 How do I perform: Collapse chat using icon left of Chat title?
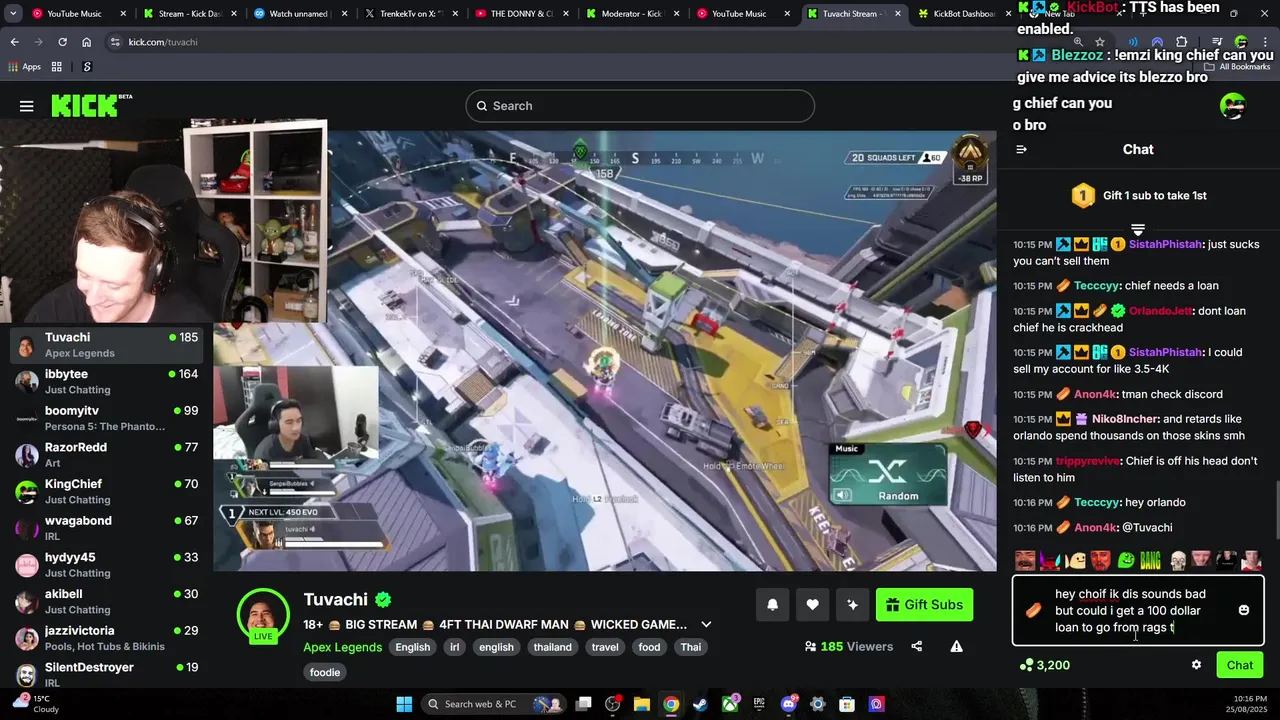point(1021,150)
